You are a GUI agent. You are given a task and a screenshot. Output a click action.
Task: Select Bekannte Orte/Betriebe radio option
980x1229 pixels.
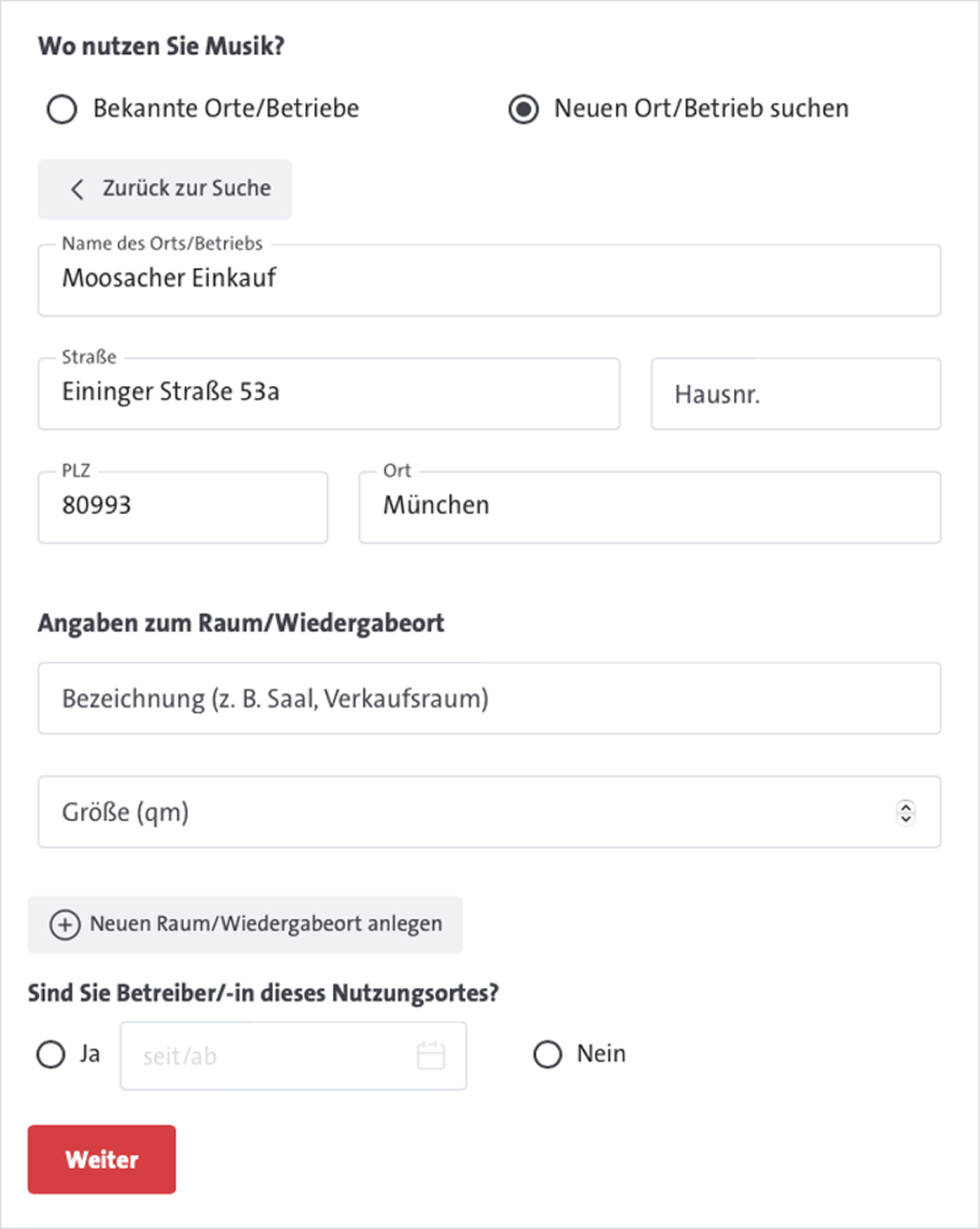[62, 110]
